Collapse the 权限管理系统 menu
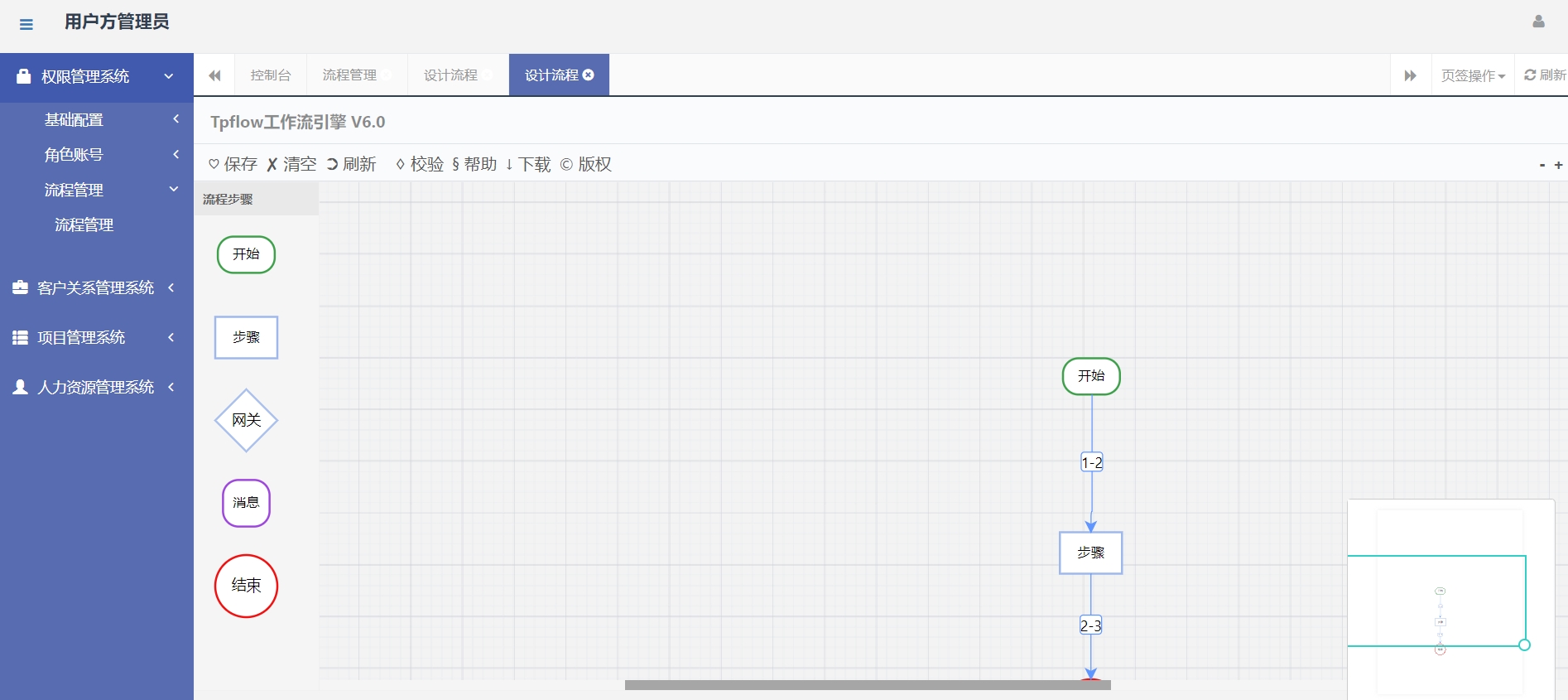Screen dimensions: 1568x700 (97, 76)
